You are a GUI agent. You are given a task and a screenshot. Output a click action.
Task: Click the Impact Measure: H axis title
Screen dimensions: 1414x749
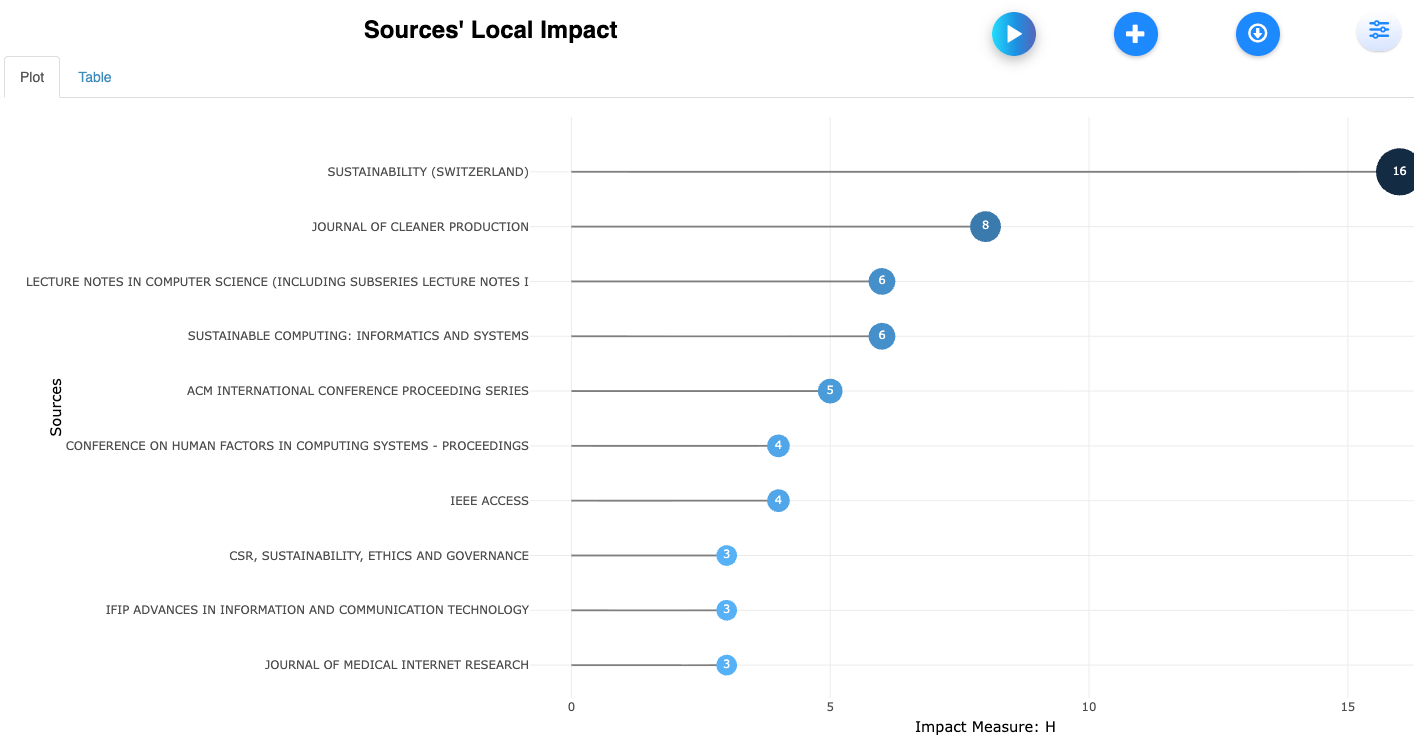pos(985,727)
